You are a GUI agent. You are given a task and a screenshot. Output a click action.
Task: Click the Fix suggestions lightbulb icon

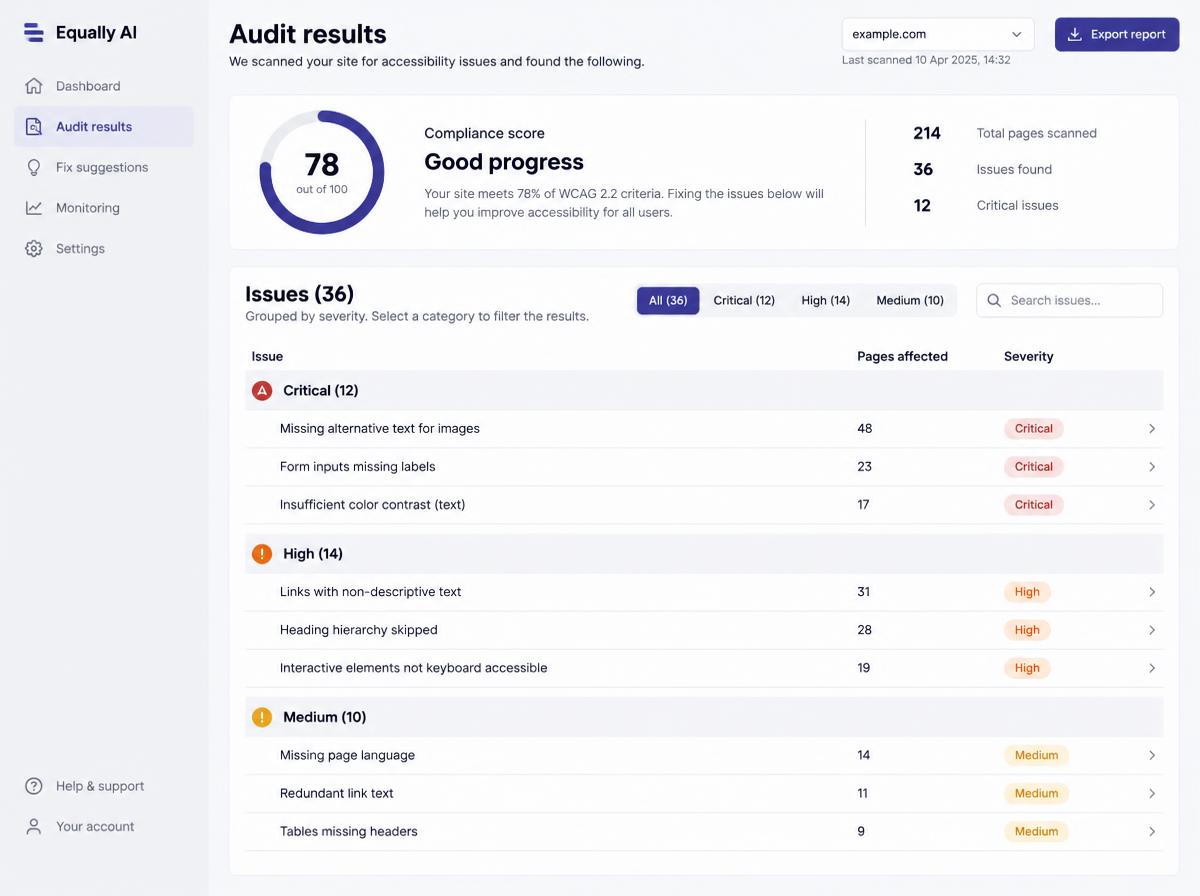click(34, 167)
